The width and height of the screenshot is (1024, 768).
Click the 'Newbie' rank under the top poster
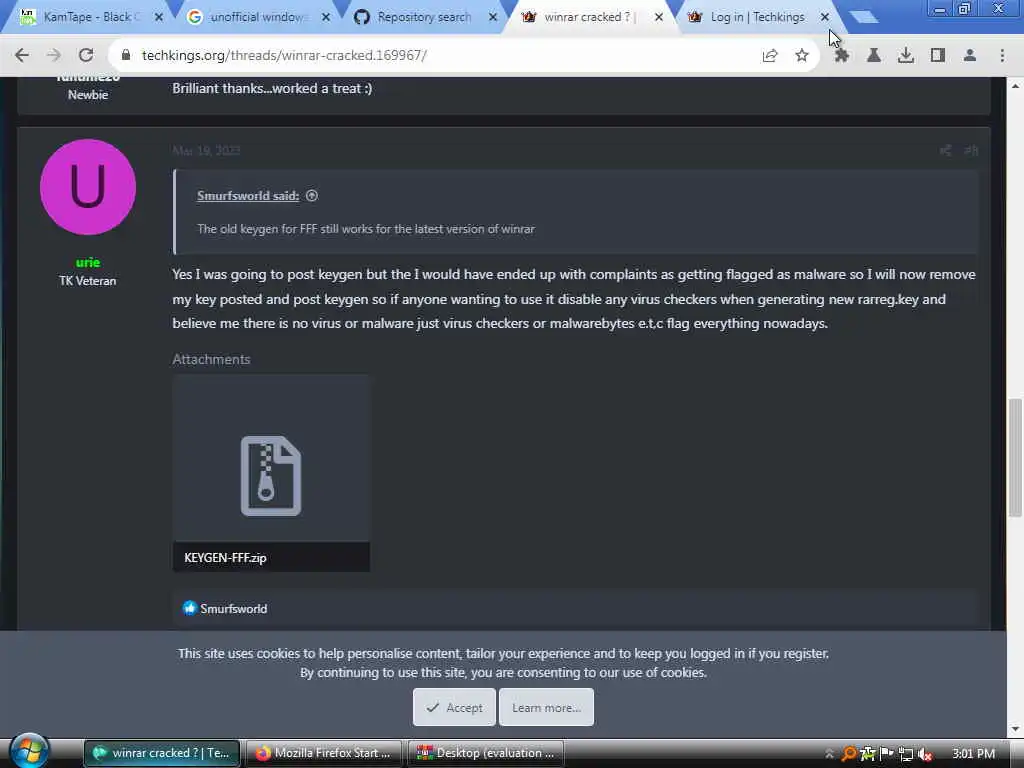tap(88, 95)
